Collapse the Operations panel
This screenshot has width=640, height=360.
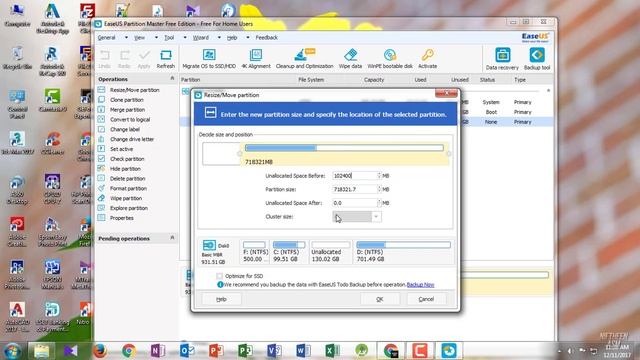pos(172,78)
